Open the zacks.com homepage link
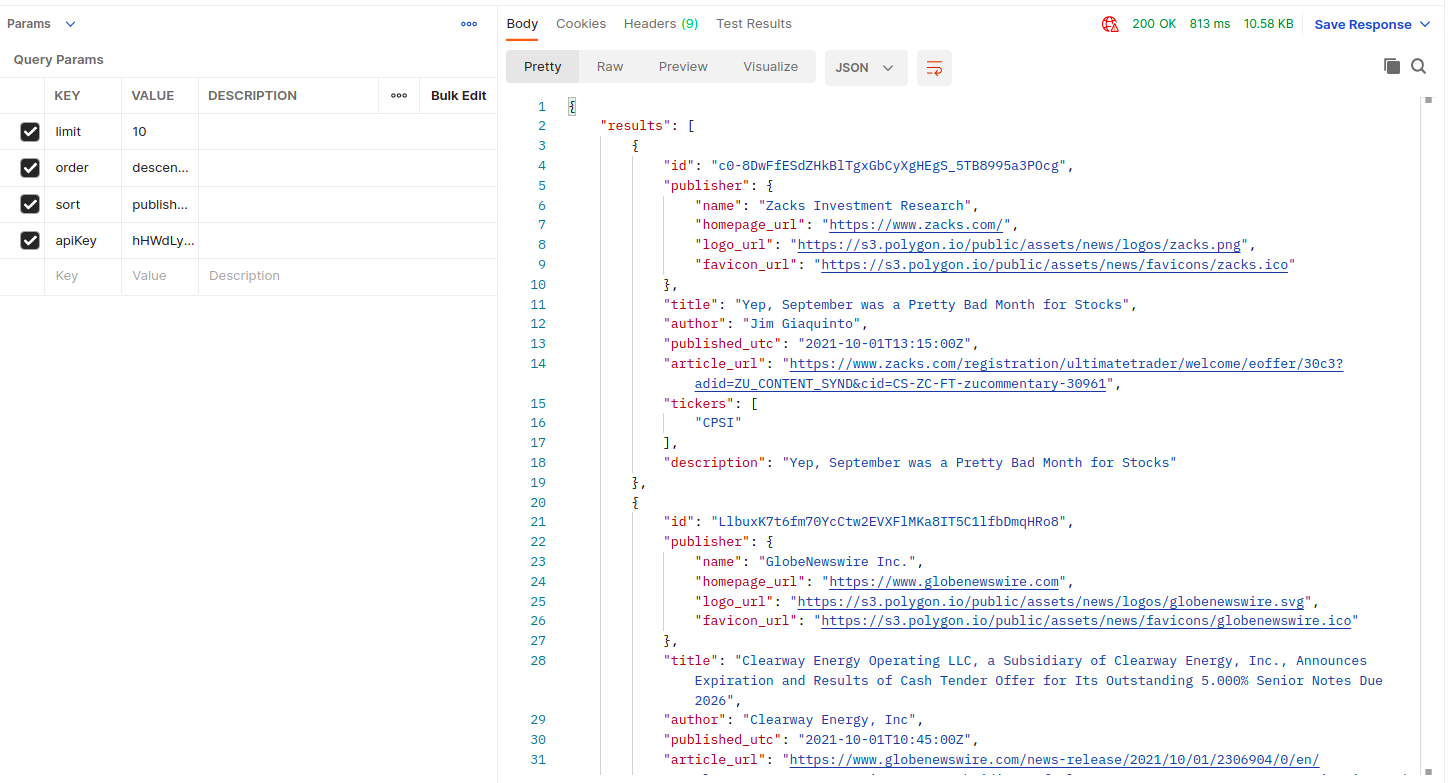 point(917,225)
